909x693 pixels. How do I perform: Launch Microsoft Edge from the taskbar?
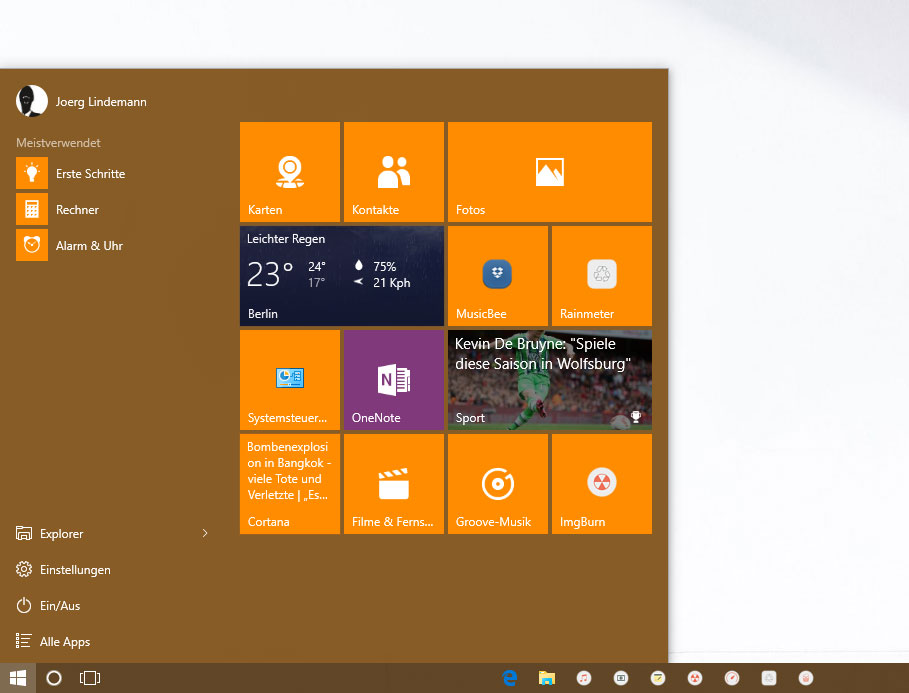510,678
